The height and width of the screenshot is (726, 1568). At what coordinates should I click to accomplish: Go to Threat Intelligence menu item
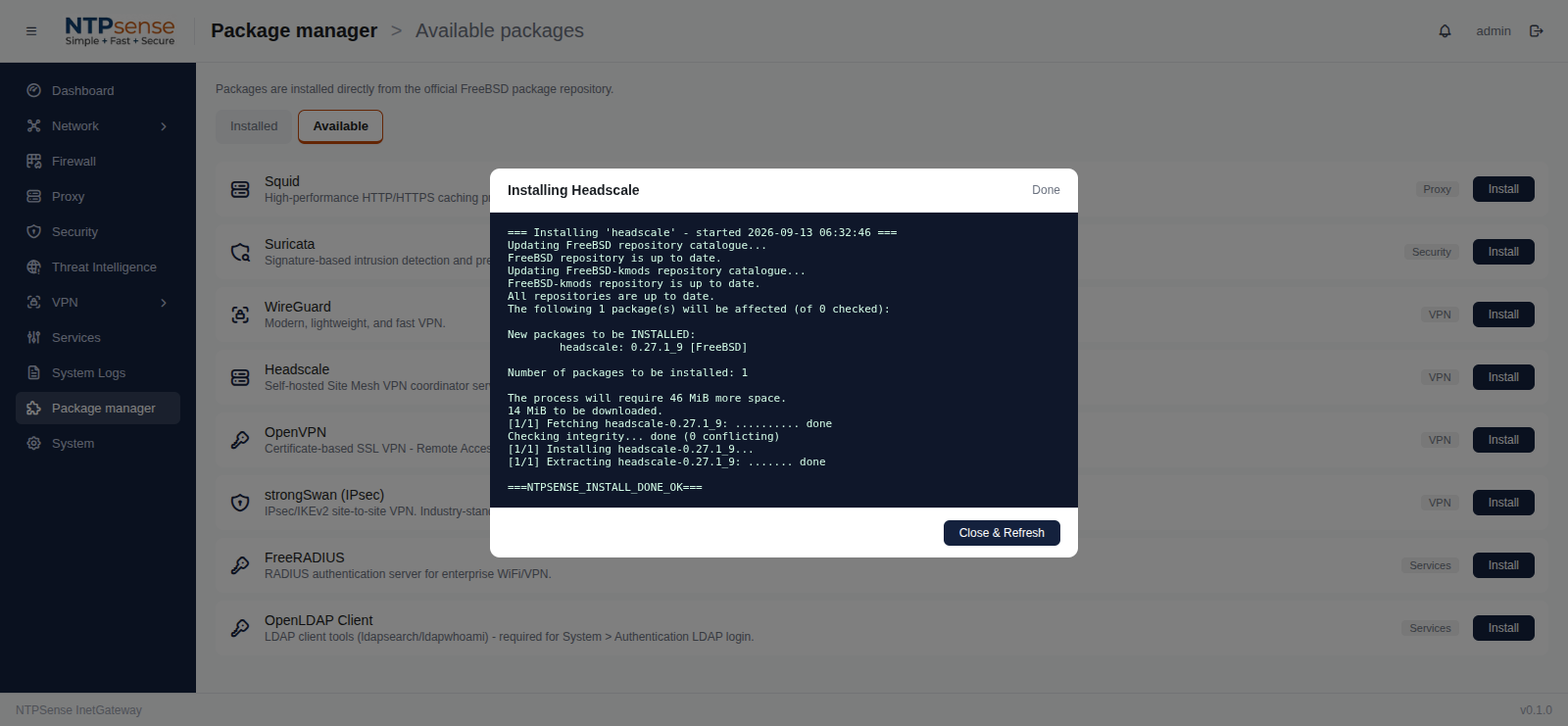click(x=98, y=267)
